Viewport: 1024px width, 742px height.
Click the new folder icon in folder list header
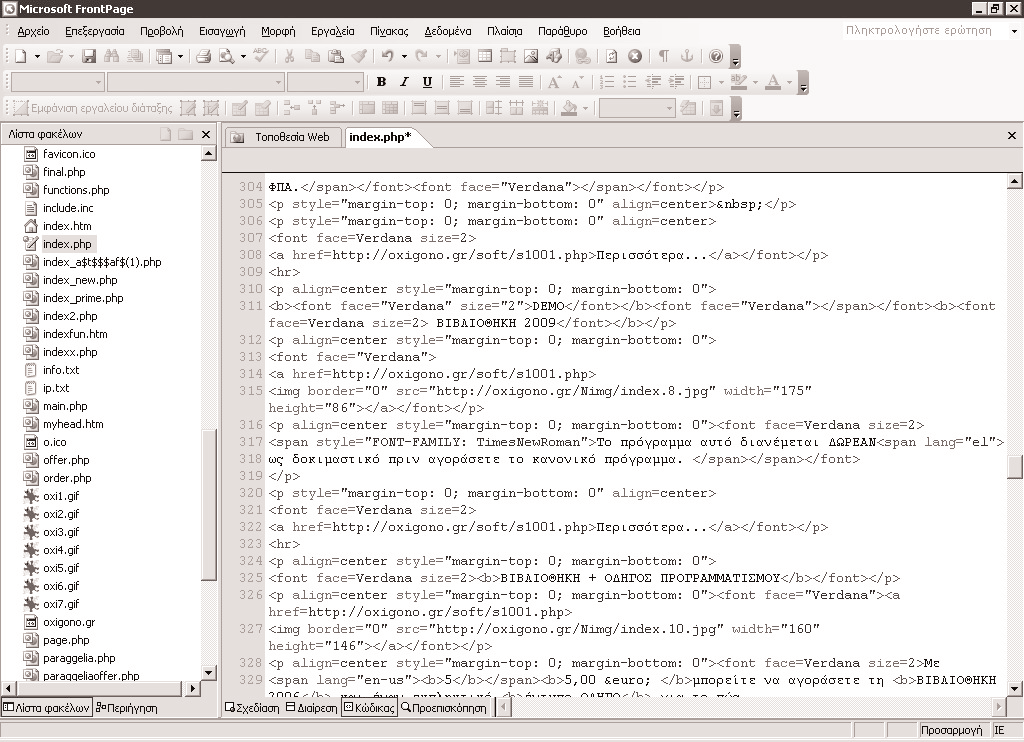[185, 135]
